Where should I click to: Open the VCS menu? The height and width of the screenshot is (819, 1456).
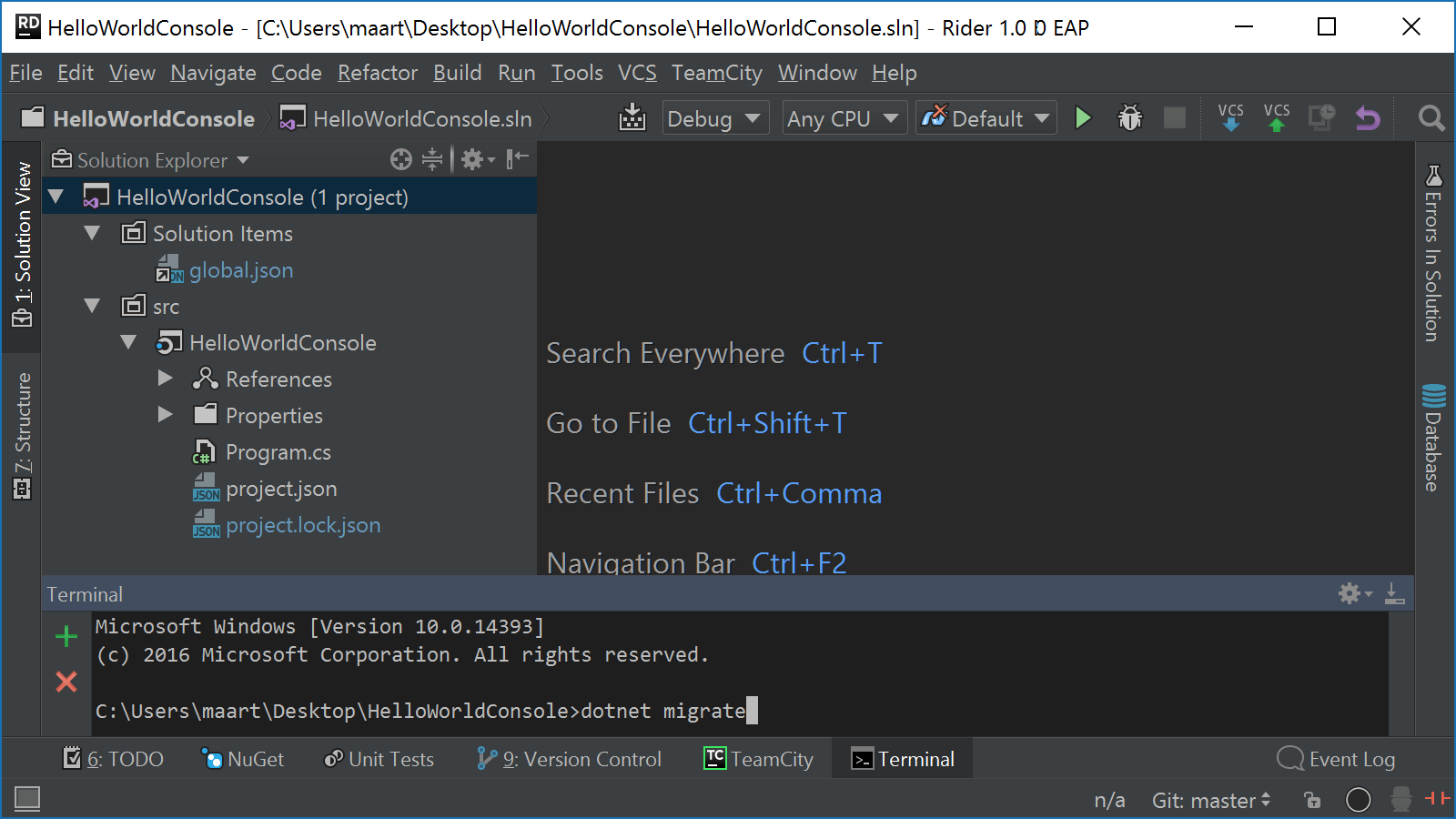(x=637, y=73)
